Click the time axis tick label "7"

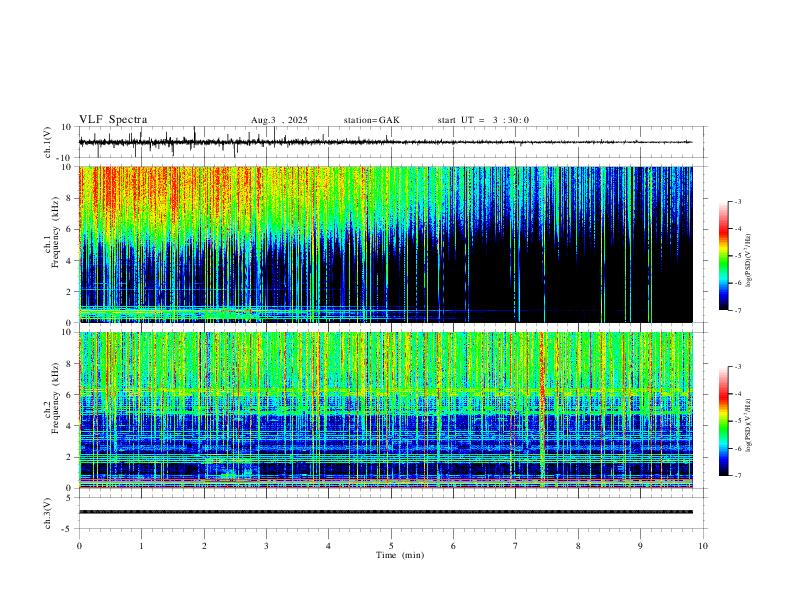click(516, 546)
